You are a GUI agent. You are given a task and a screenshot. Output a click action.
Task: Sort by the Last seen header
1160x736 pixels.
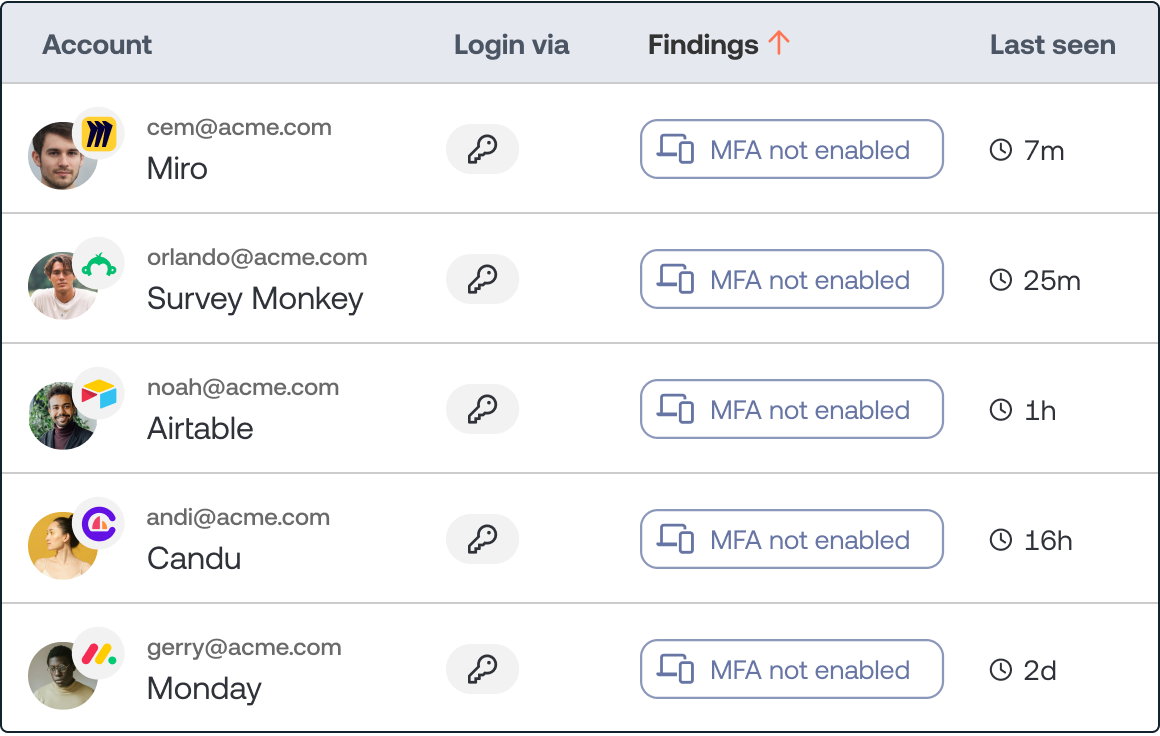(x=1052, y=45)
